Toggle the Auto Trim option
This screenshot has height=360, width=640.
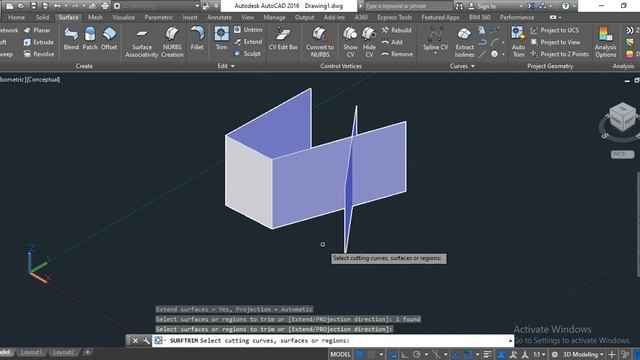click(x=518, y=42)
